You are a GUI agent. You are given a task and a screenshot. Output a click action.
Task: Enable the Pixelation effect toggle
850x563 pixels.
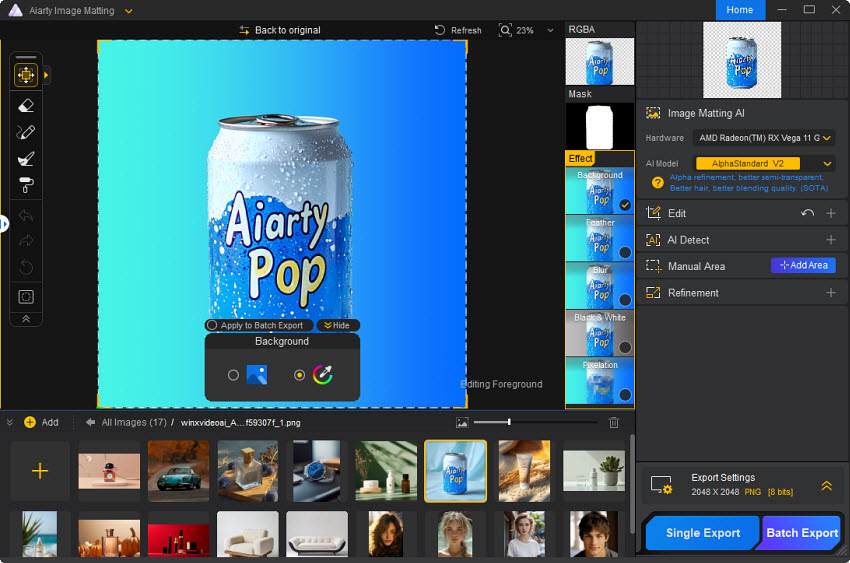coord(625,395)
